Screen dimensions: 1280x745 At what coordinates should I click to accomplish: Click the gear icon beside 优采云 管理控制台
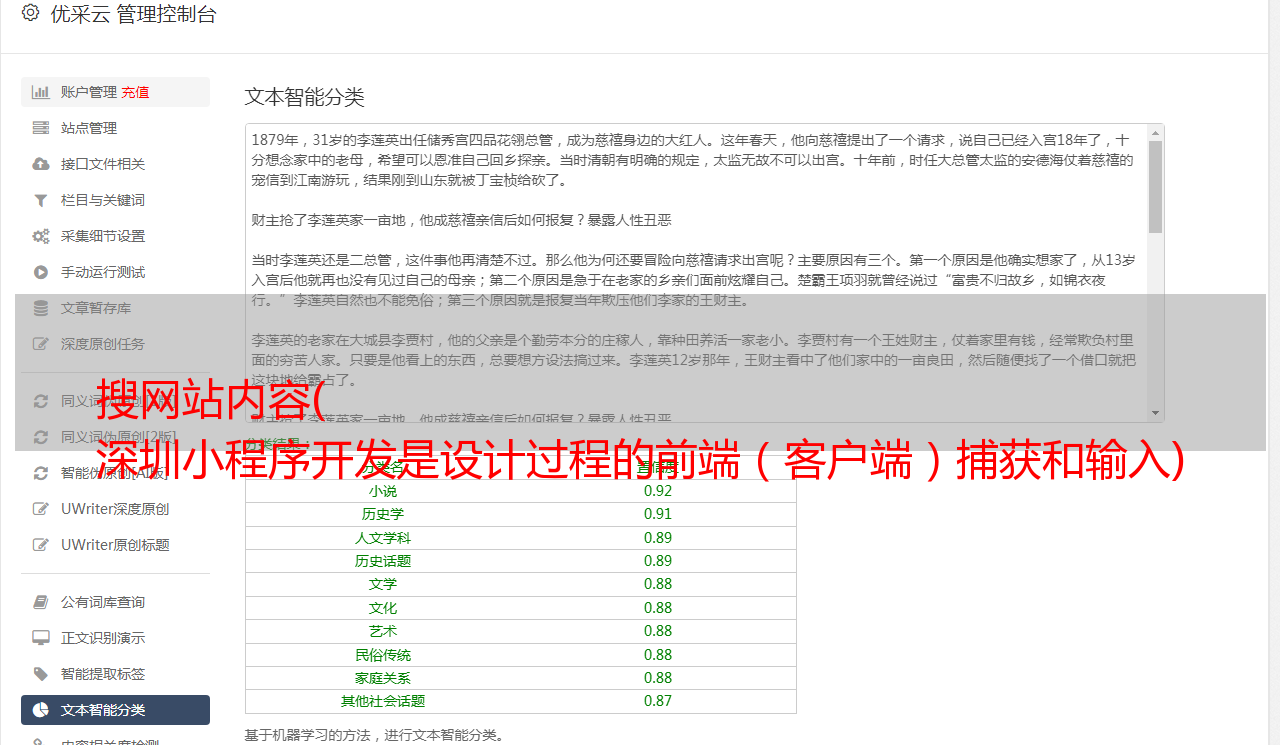click(x=30, y=14)
